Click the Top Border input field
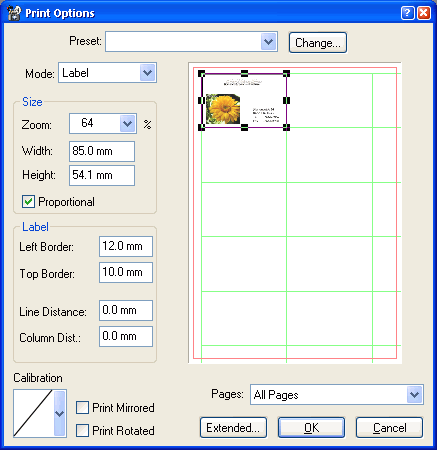This screenshot has width=437, height=450. [126, 272]
